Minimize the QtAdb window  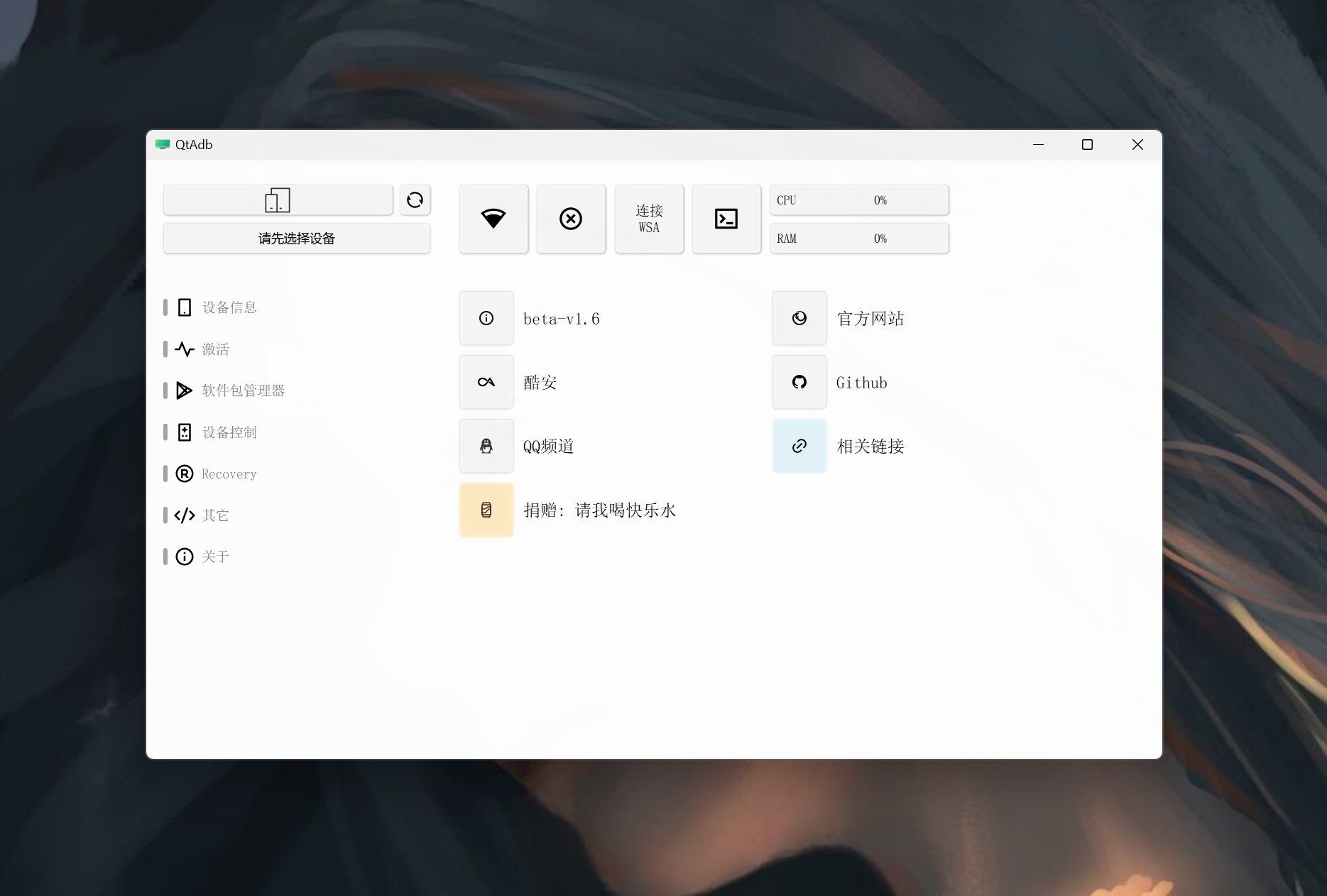[1038, 145]
